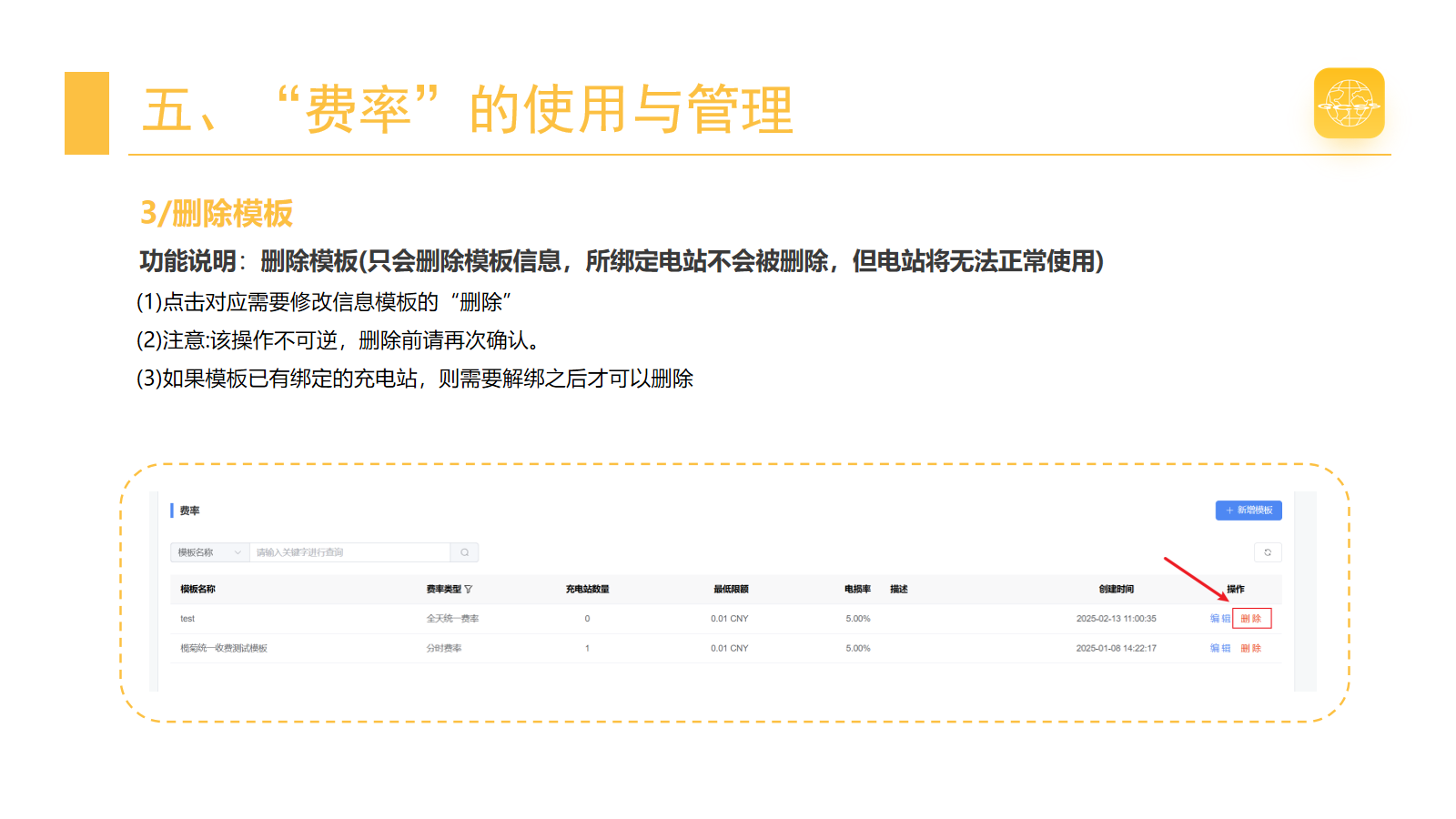Click 删除 for the test template

(1251, 619)
